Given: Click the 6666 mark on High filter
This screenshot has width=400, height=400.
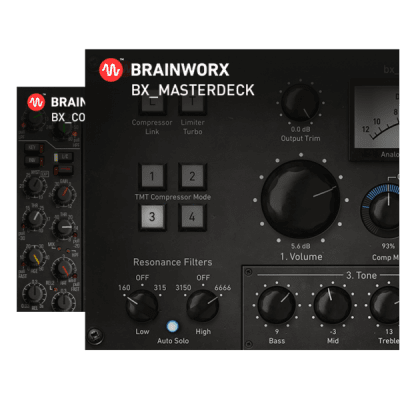Looking at the screenshot, I should pyautogui.click(x=223, y=288).
